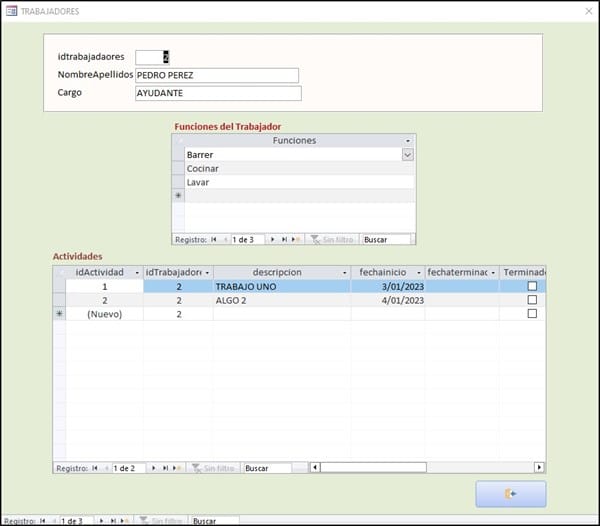Open the Funciones column header dropdown
Screen dimensions: 600x526
pyautogui.click(x=408, y=141)
